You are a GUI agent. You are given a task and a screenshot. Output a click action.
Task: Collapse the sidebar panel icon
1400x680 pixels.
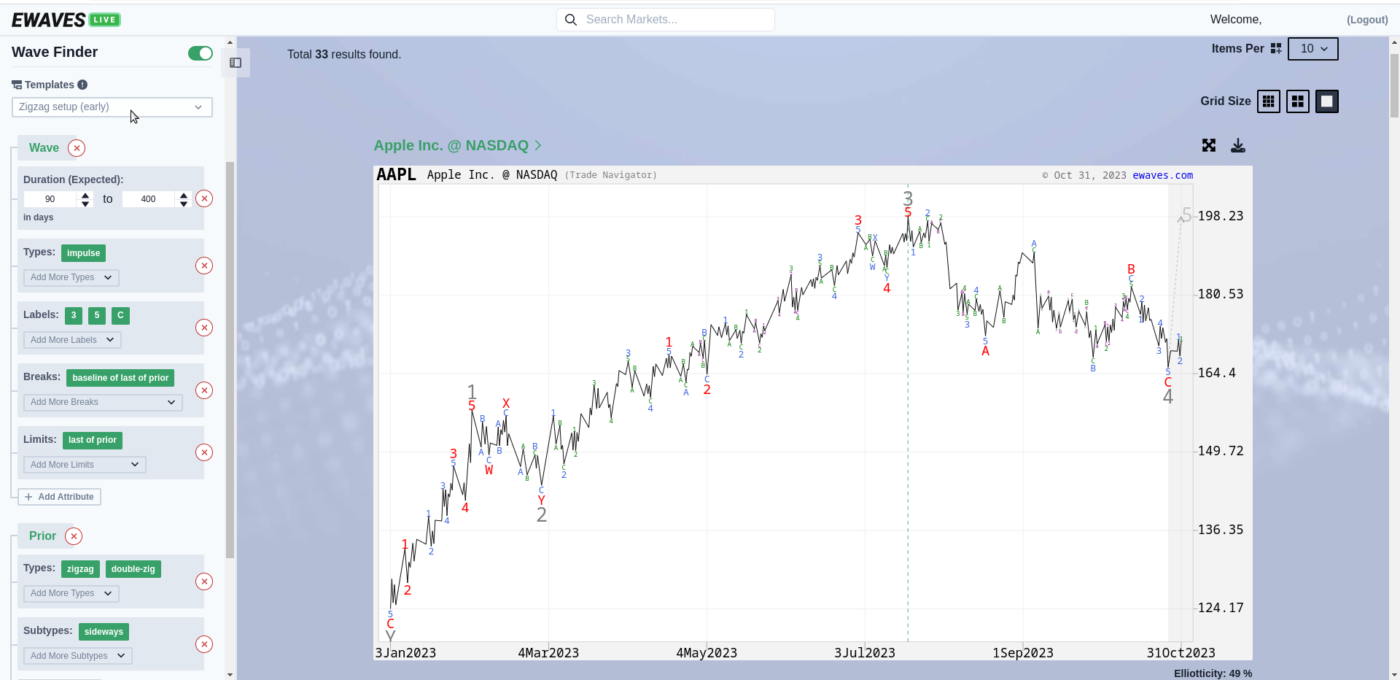(x=235, y=62)
